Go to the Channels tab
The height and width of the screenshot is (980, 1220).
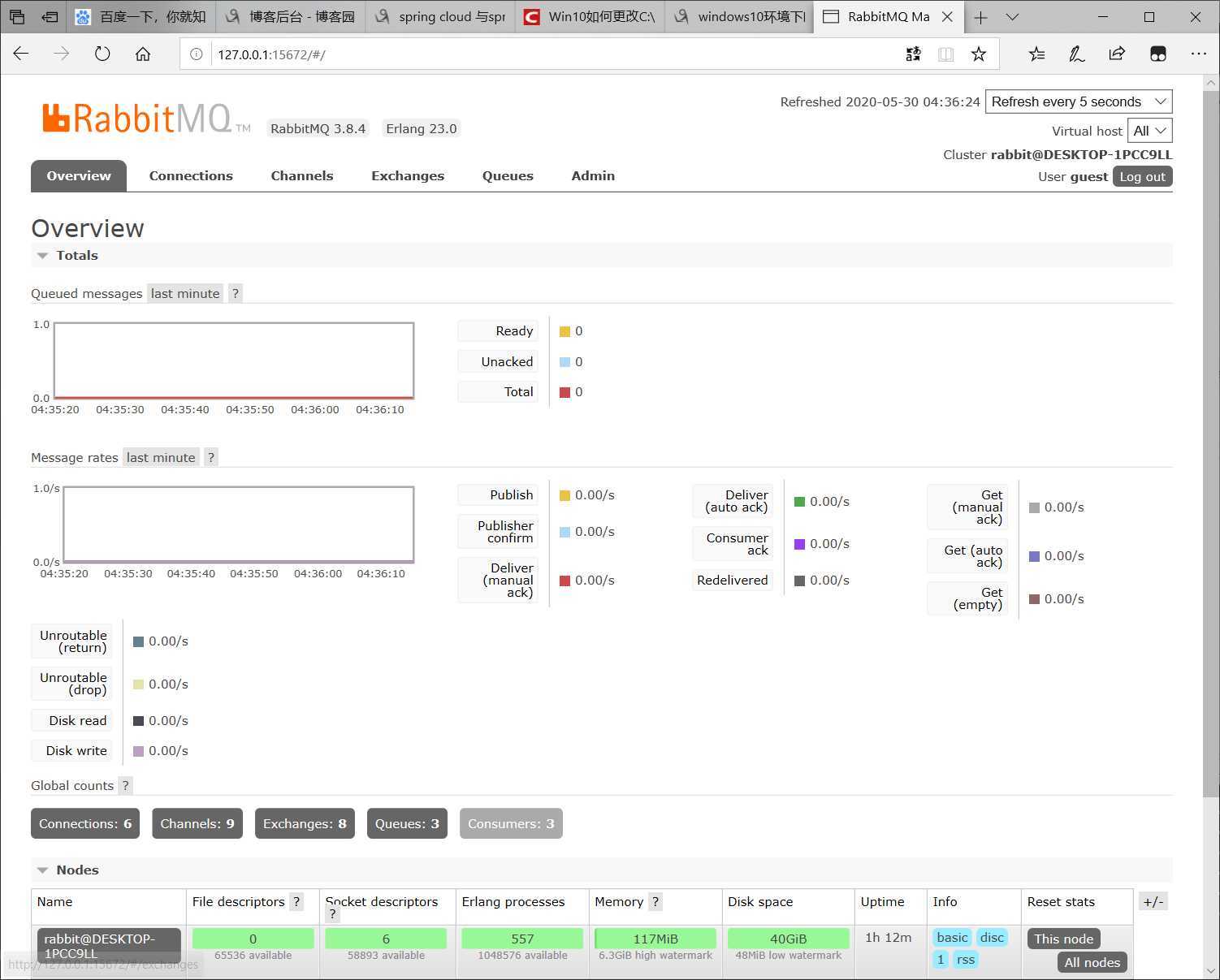pyautogui.click(x=302, y=176)
